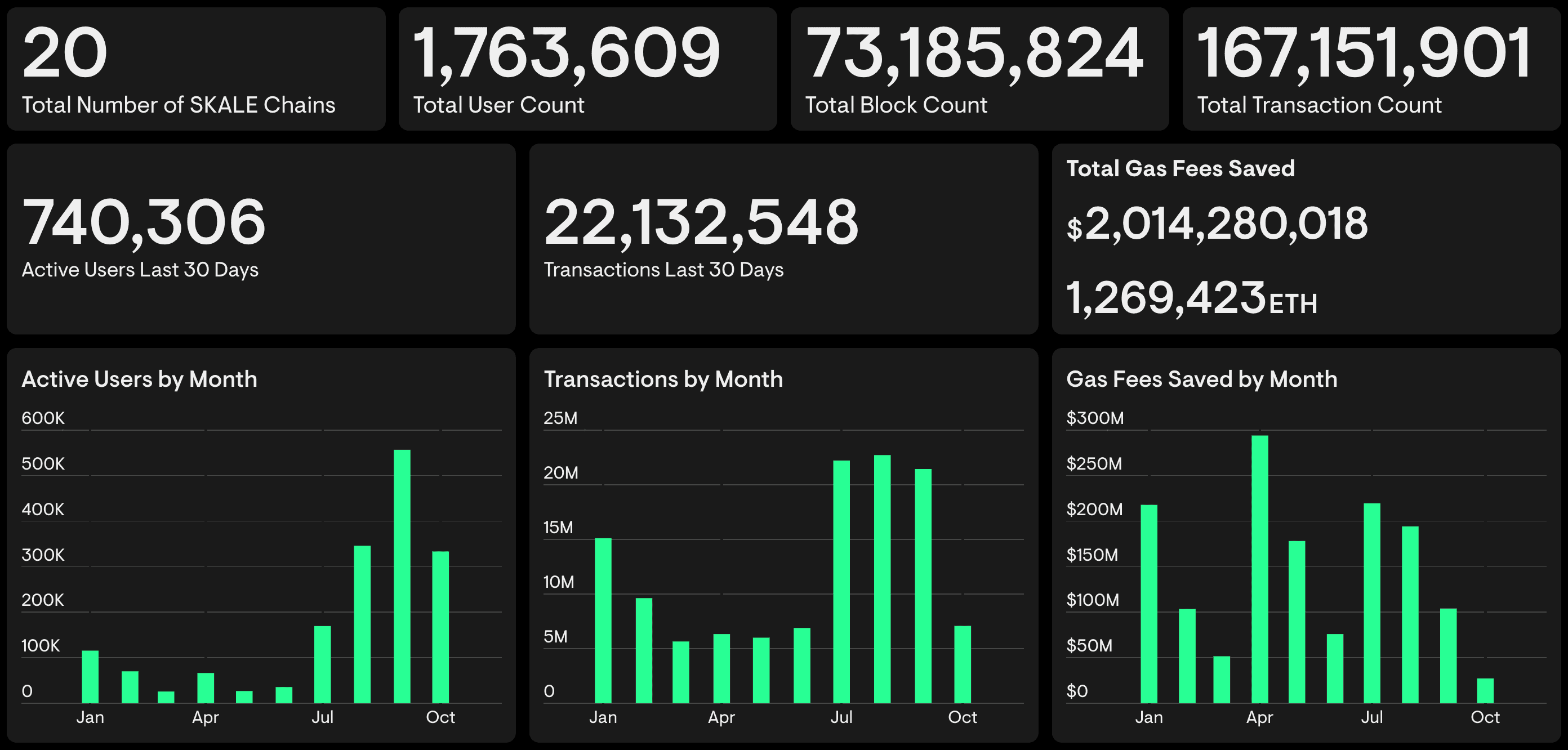Click the 1,269,423 ETH value
Screen dimensions: 1568x750
click(x=1191, y=298)
